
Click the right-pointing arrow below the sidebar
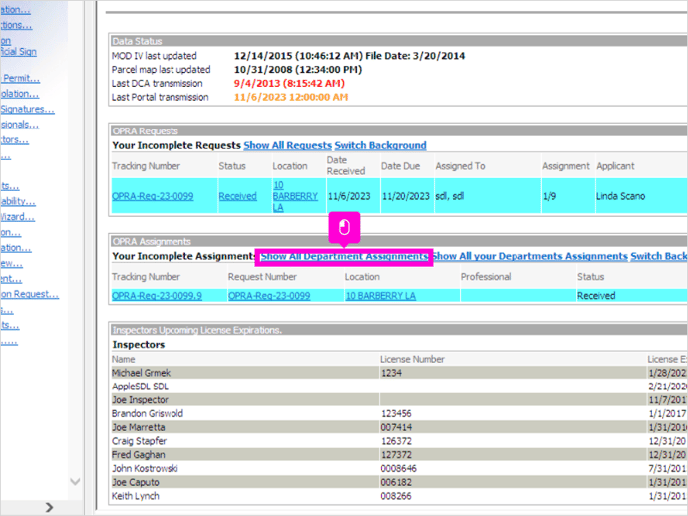click(x=50, y=507)
